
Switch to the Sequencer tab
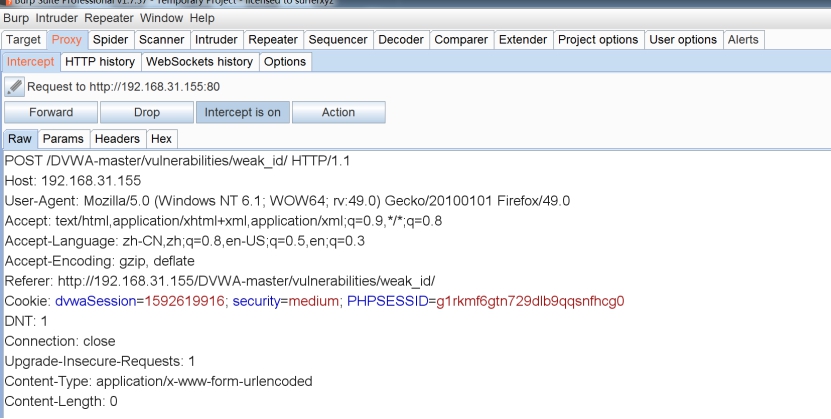338,40
